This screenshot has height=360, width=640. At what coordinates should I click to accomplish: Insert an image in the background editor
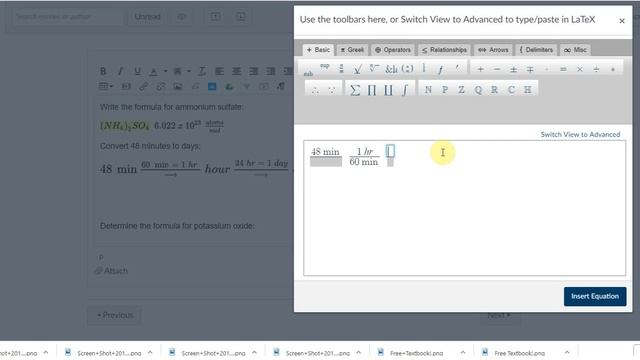pyautogui.click(x=178, y=87)
